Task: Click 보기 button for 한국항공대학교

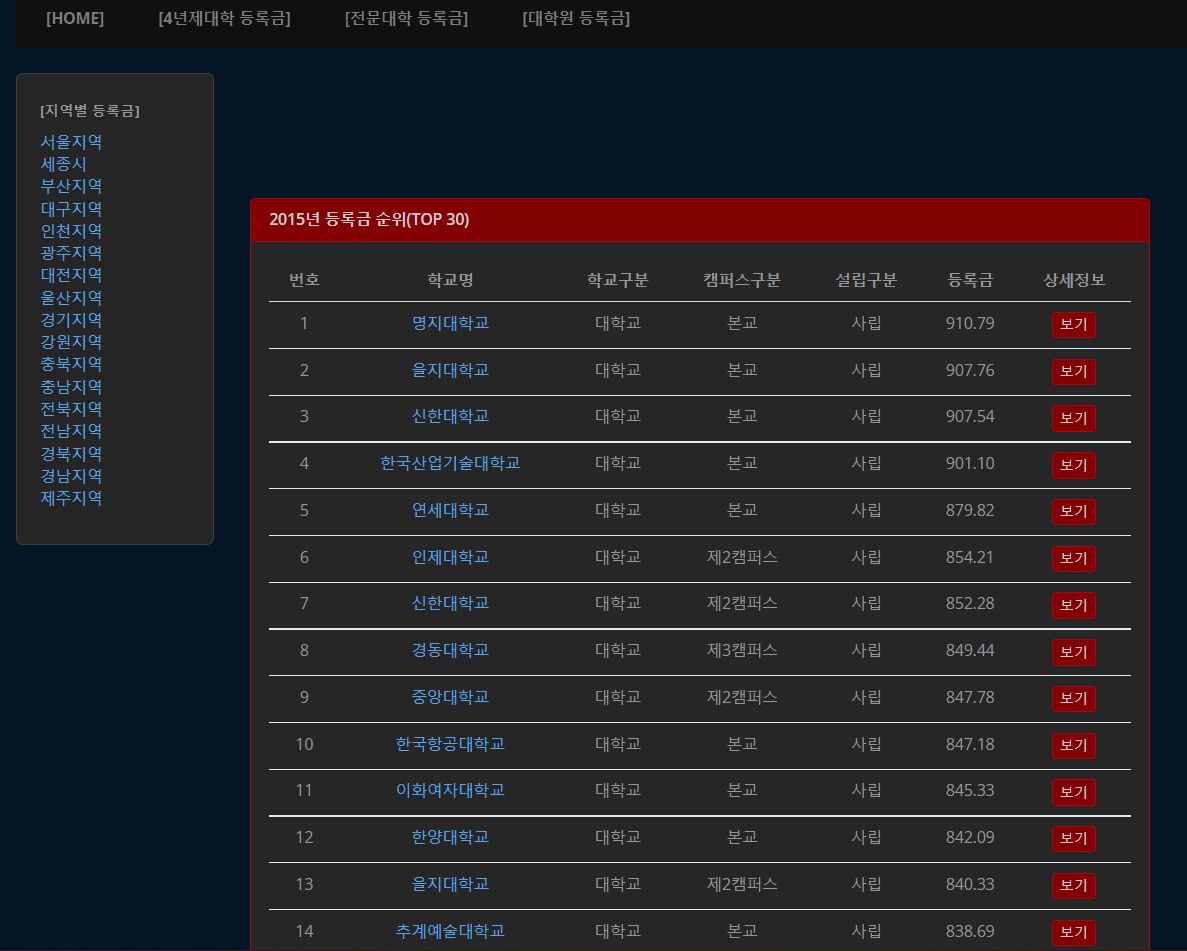Action: click(x=1073, y=746)
